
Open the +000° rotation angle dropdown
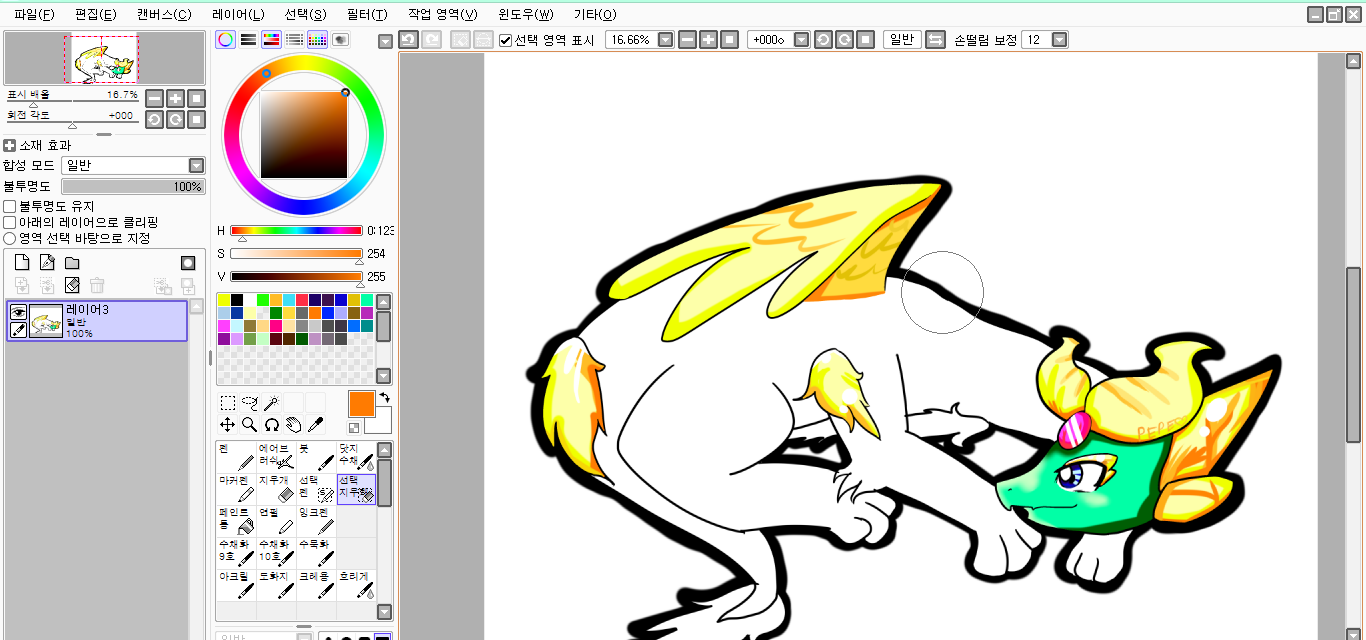pyautogui.click(x=803, y=40)
